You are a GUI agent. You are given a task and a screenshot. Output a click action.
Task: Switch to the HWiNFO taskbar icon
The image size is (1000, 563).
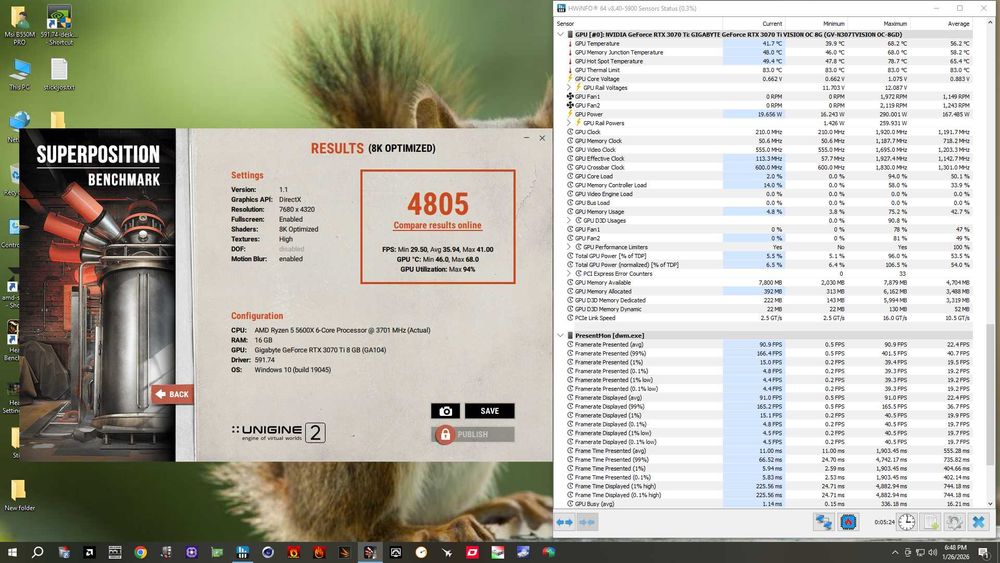click(242, 552)
